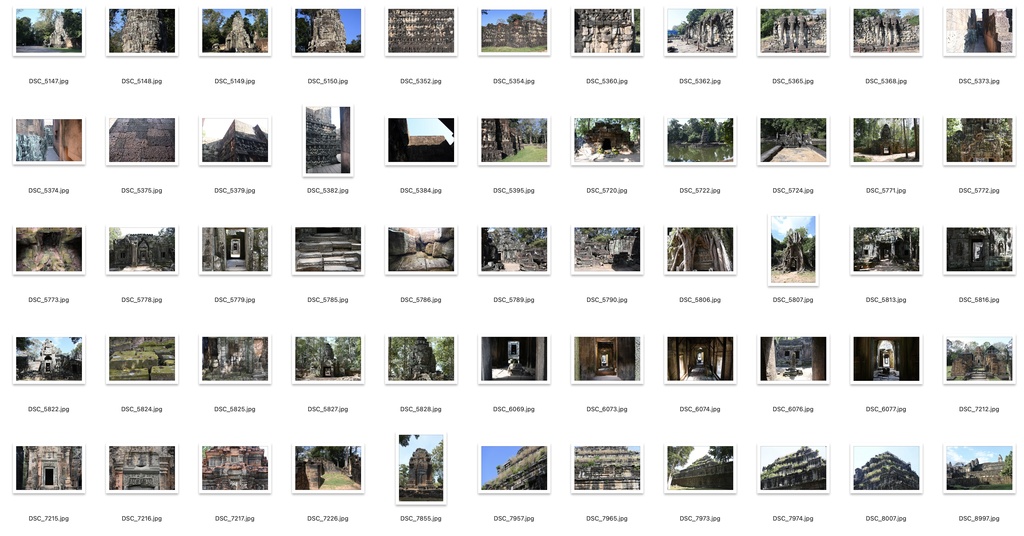This screenshot has width=1024, height=536.
Task: Click the file name DSC_6077.jpg
Action: pos(886,409)
